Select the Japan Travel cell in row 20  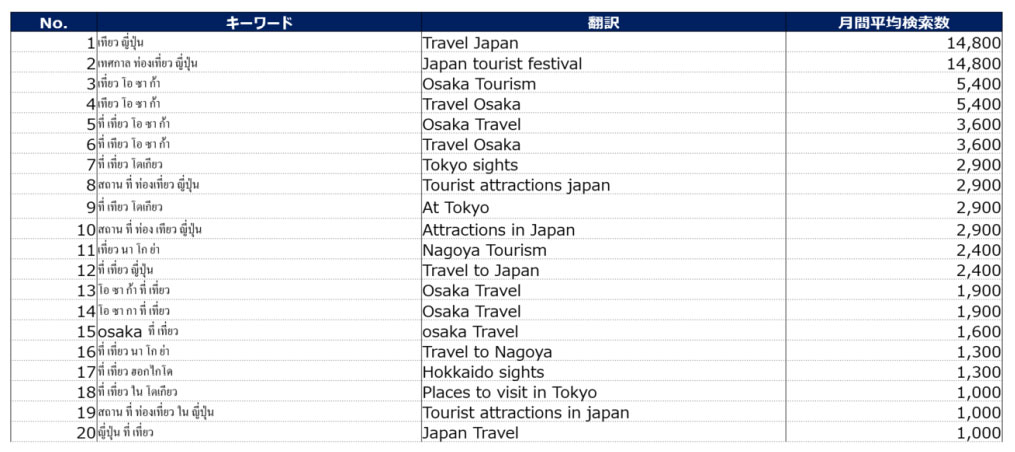tap(603, 433)
